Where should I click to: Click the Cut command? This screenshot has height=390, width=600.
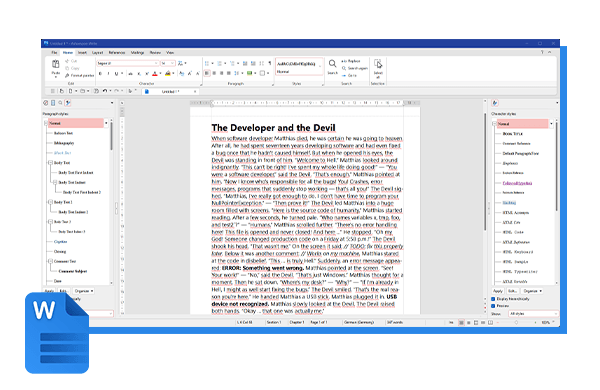(71, 61)
